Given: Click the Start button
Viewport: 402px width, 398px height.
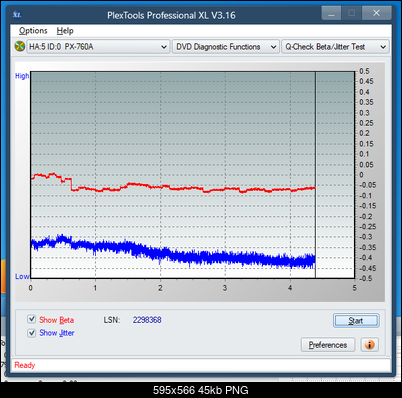Looking at the screenshot, I should coord(356,320).
